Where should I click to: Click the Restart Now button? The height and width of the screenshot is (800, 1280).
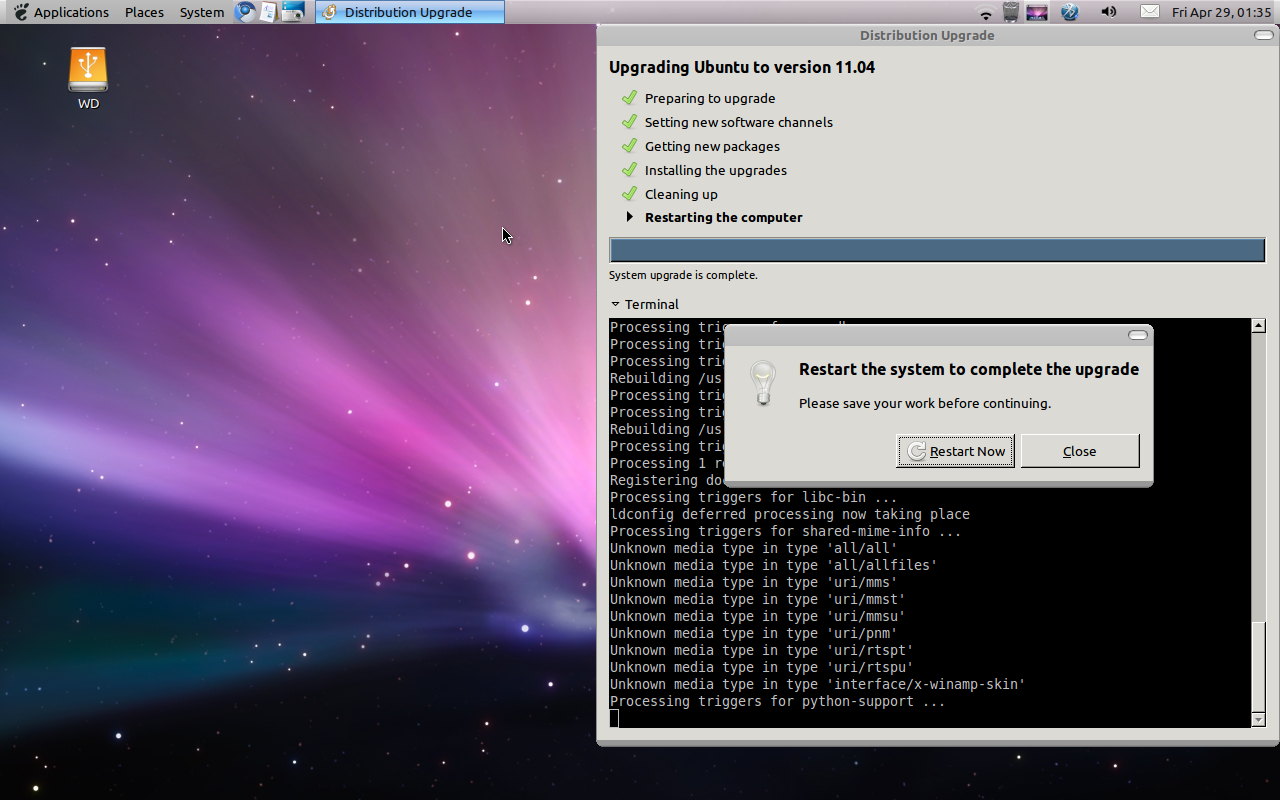956,451
